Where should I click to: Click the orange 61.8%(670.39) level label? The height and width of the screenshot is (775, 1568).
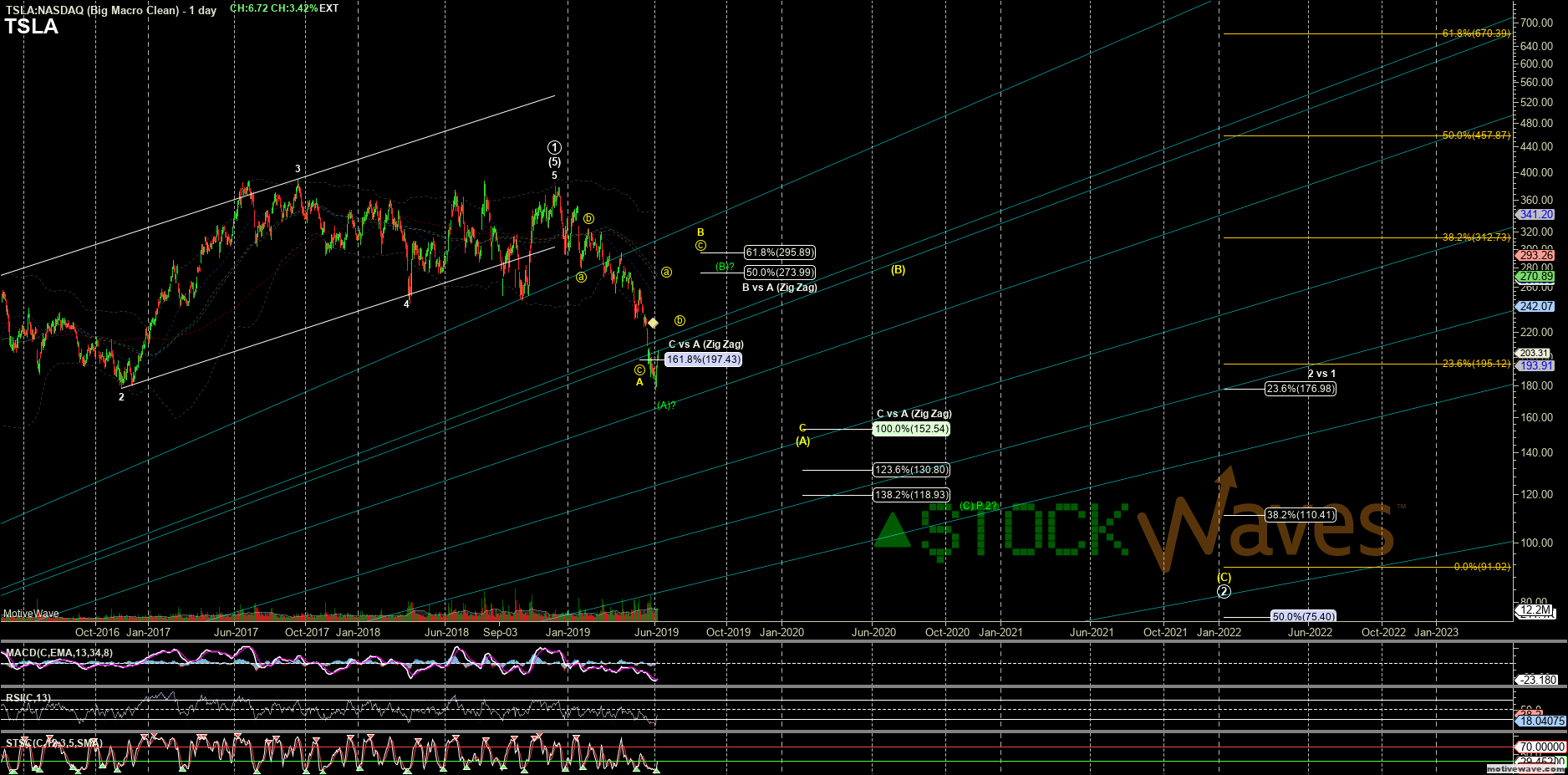pyautogui.click(x=1476, y=33)
